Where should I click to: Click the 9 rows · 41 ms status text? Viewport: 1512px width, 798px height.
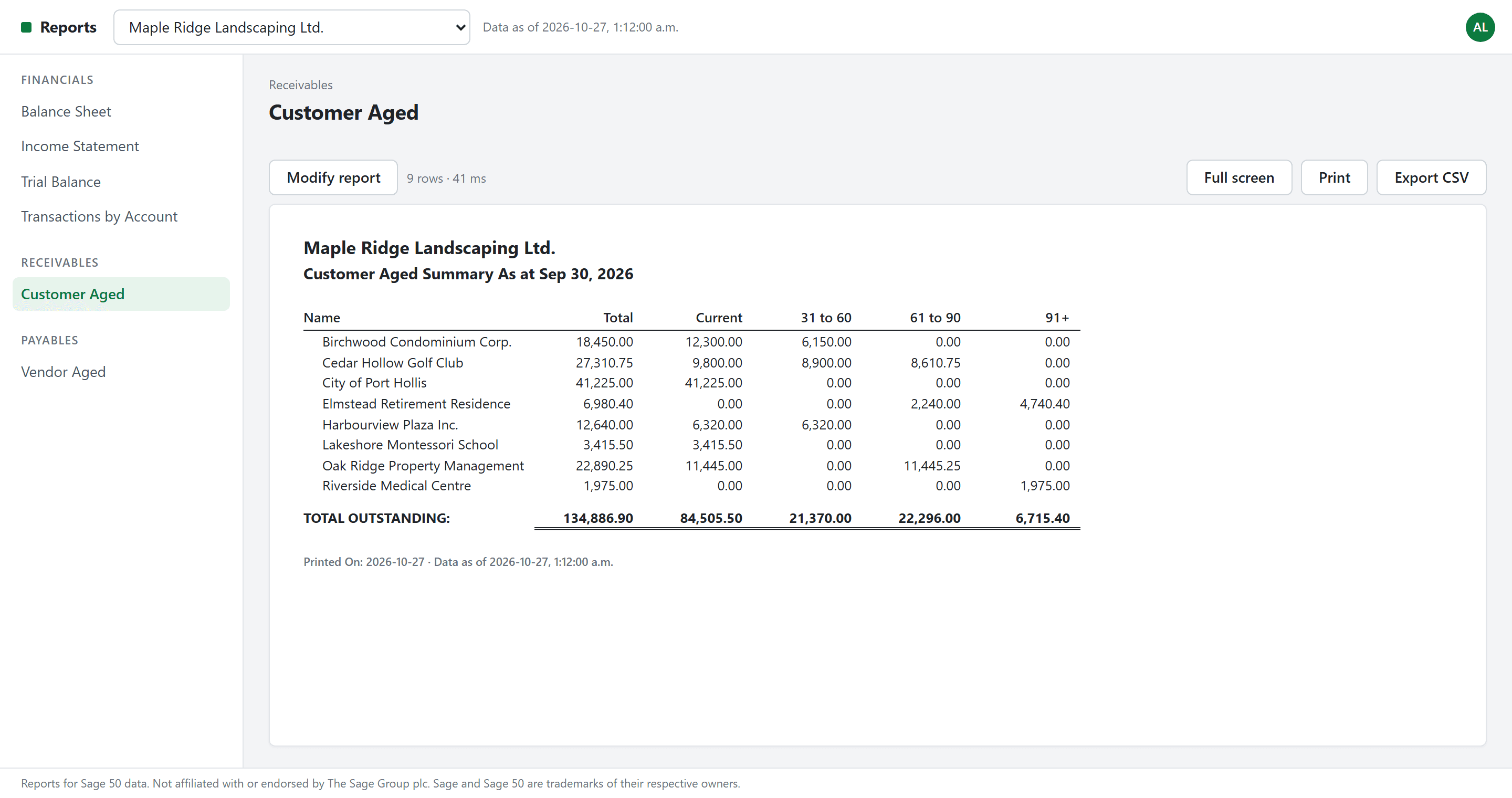(x=446, y=178)
